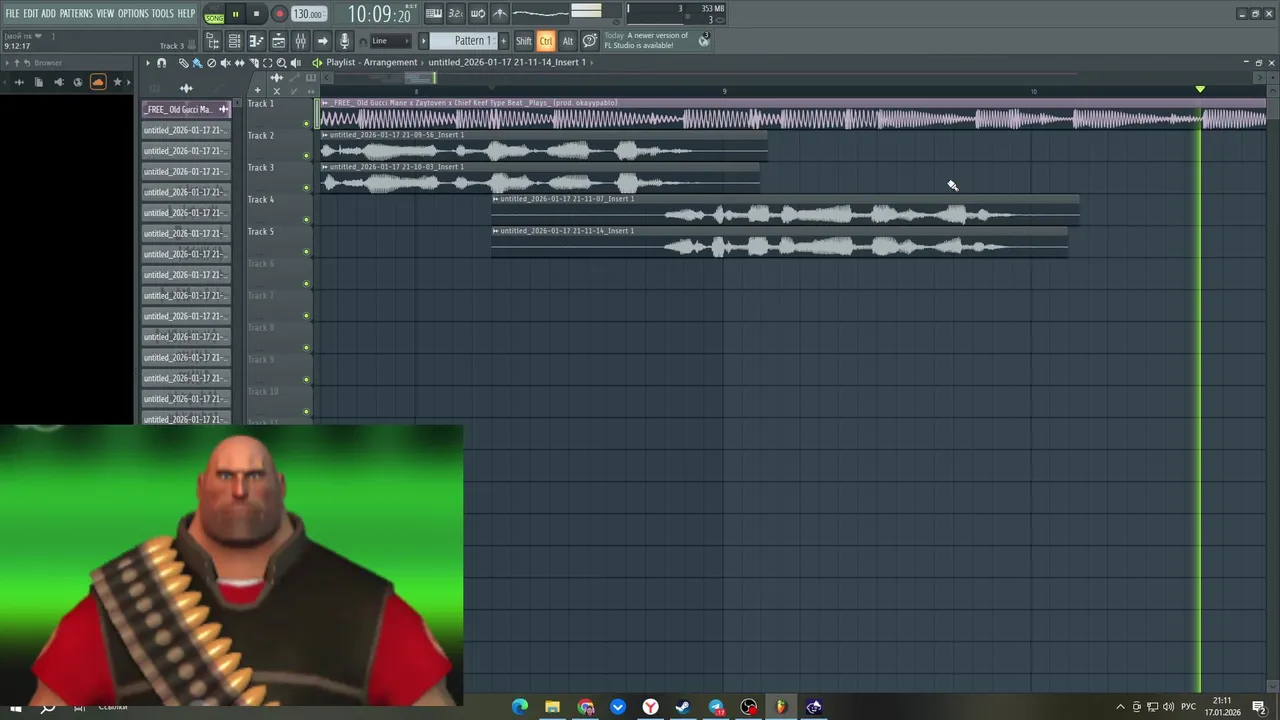Stop playback in the transport bar

(x=256, y=14)
